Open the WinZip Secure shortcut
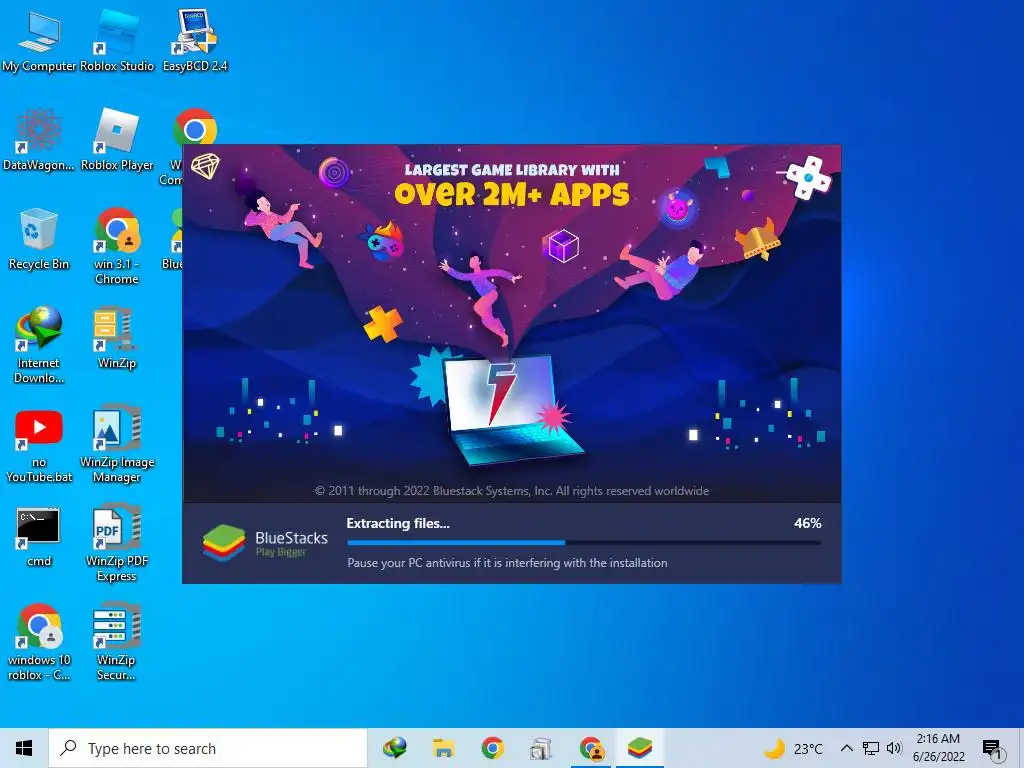The width and height of the screenshot is (1024, 768). pos(117,643)
